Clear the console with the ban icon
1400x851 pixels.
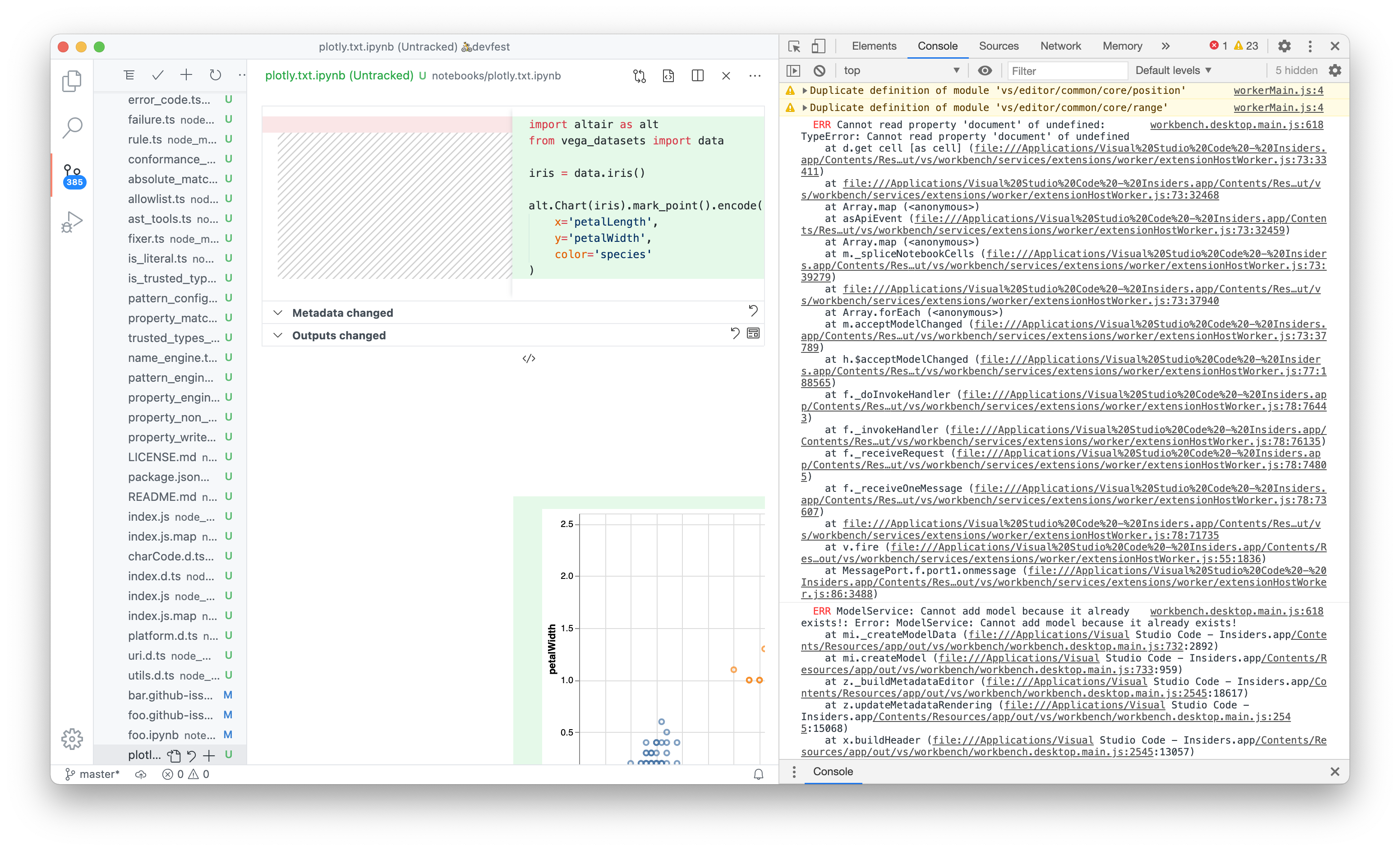coord(819,70)
